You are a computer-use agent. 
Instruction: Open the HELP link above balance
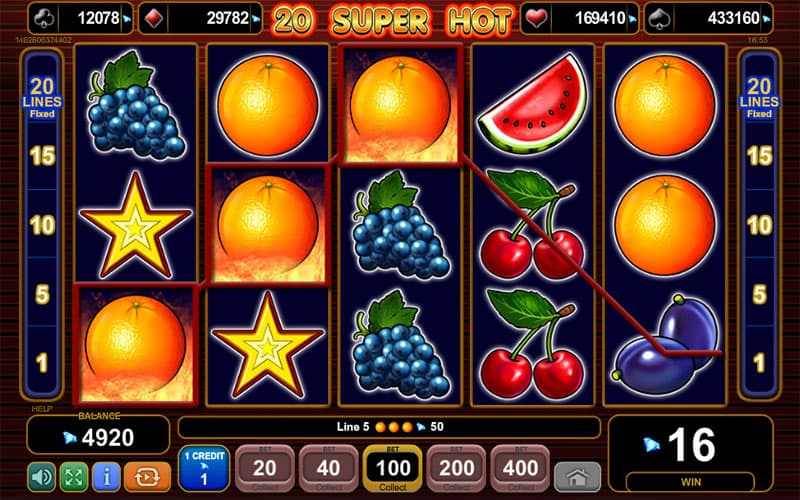[42, 409]
